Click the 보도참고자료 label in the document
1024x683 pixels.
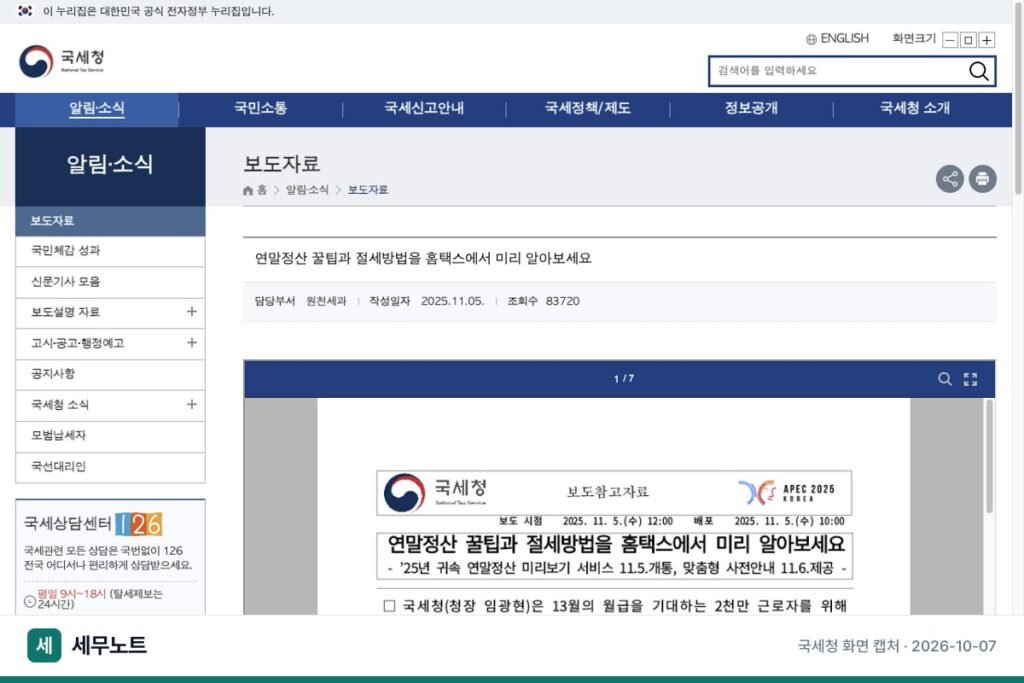point(607,492)
